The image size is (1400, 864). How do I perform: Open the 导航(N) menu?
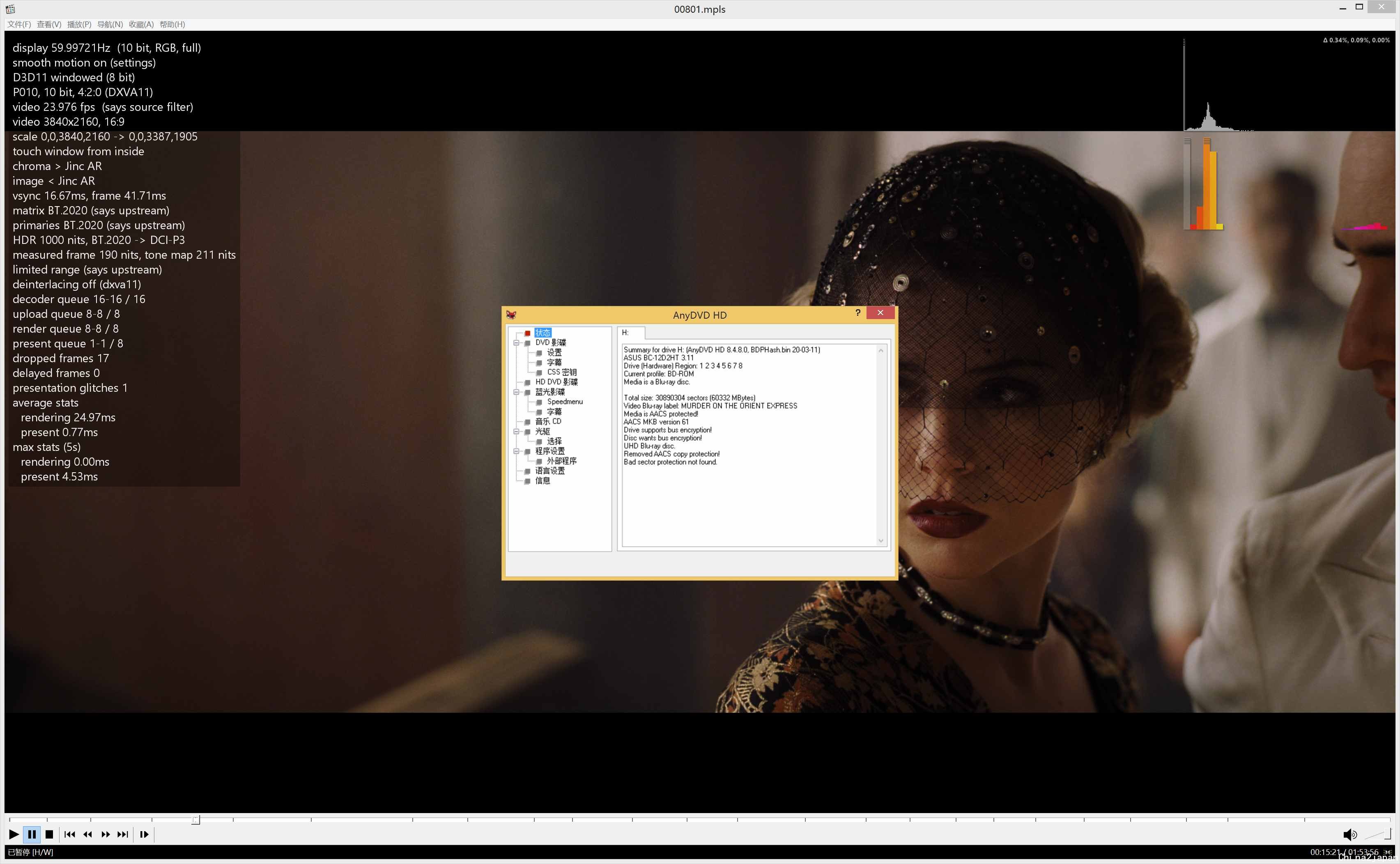[110, 24]
